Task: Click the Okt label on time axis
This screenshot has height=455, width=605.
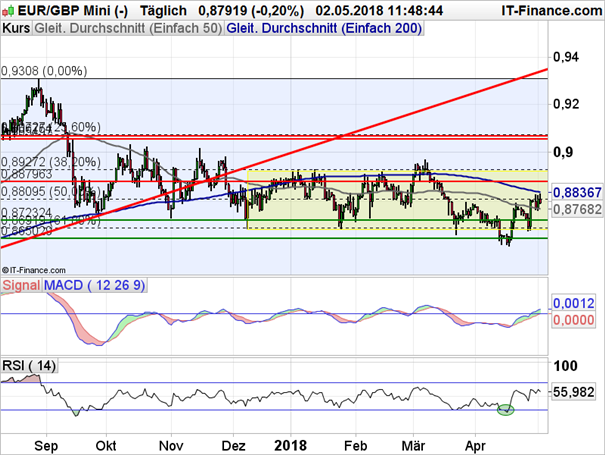Action: tap(106, 446)
